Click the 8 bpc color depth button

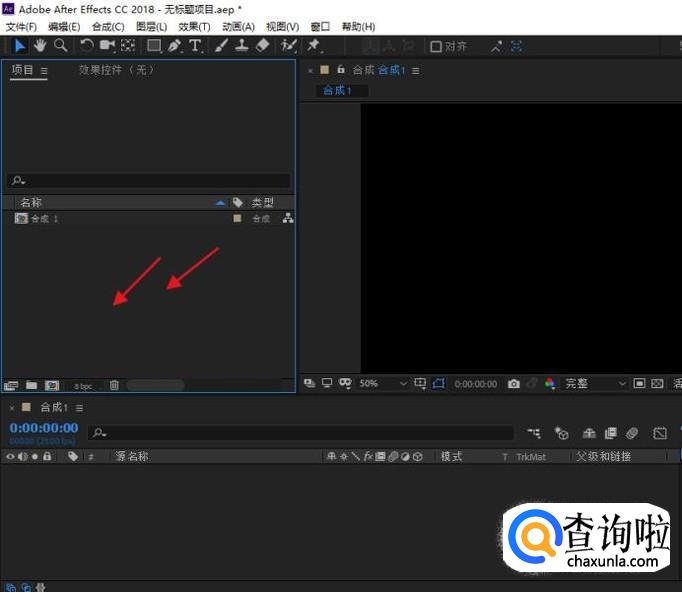82,385
